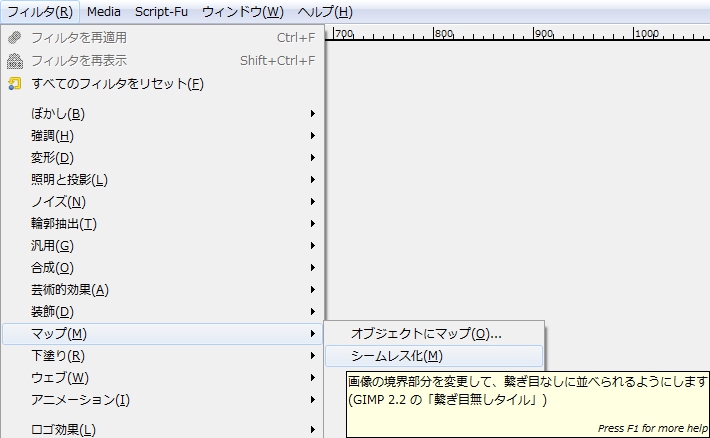Open the ウェブ(W) submenu
710x438 pixels.
click(x=162, y=378)
